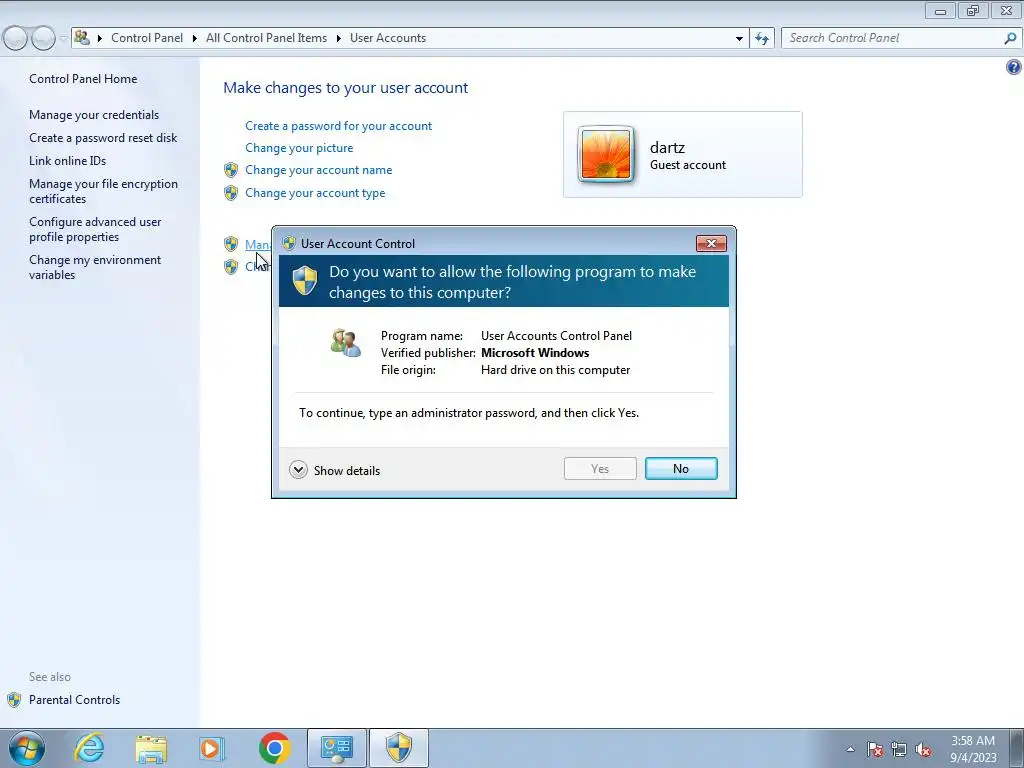This screenshot has height=768, width=1024.
Task: Click the refresh button beside address bar
Action: [x=762, y=39]
